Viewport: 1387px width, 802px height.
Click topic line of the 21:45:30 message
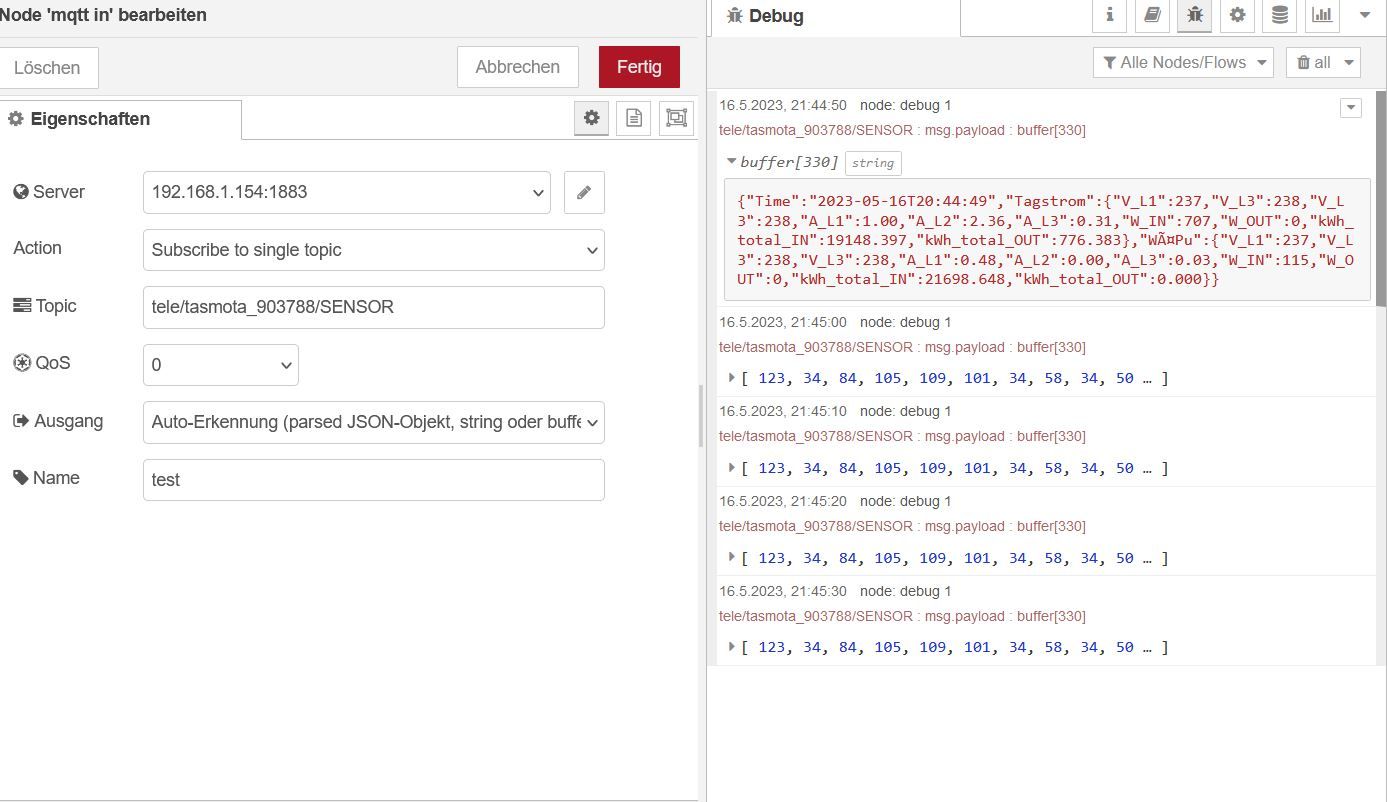[902, 616]
